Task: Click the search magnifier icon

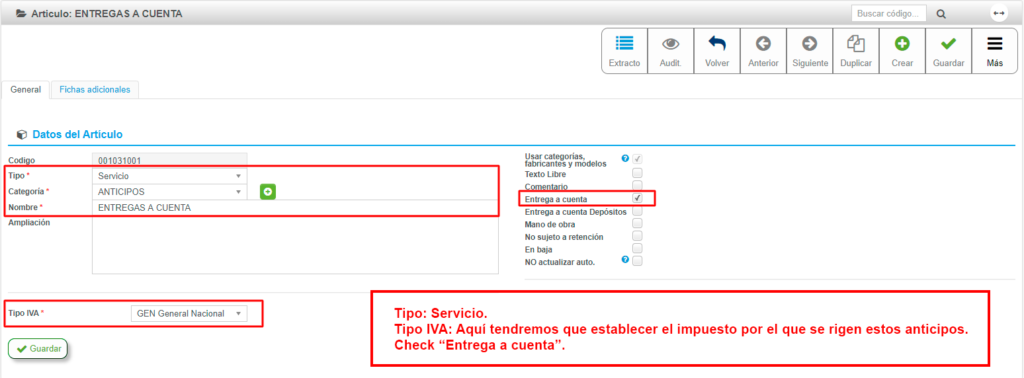Action: [941, 14]
